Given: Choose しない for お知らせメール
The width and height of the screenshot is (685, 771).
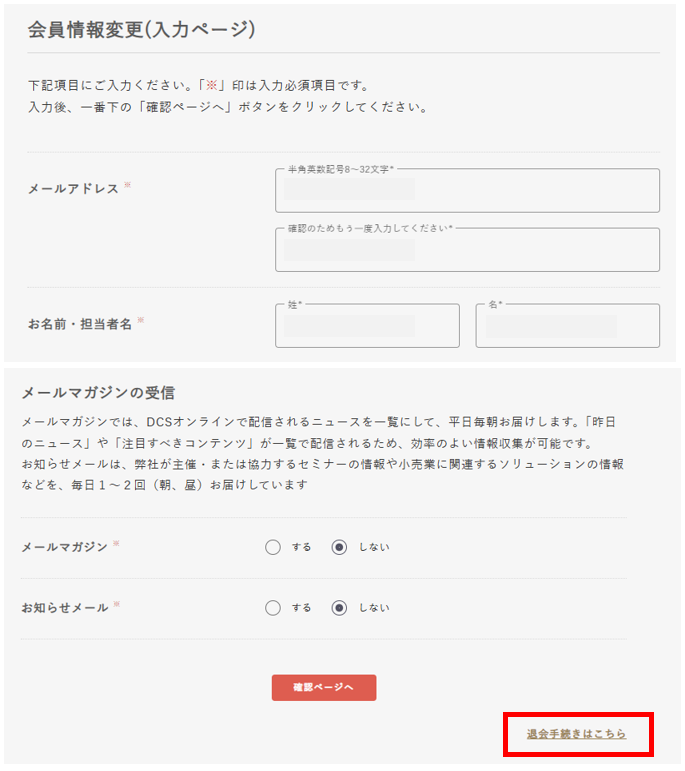Looking at the screenshot, I should tap(340, 607).
